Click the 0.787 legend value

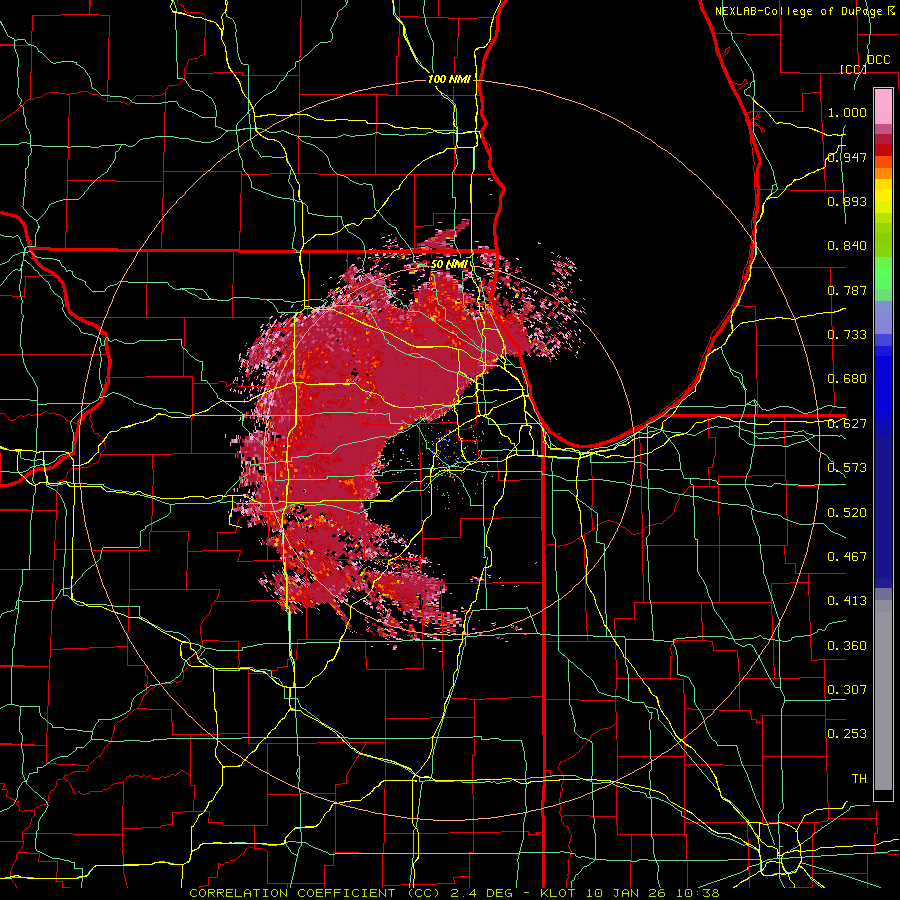847,290
